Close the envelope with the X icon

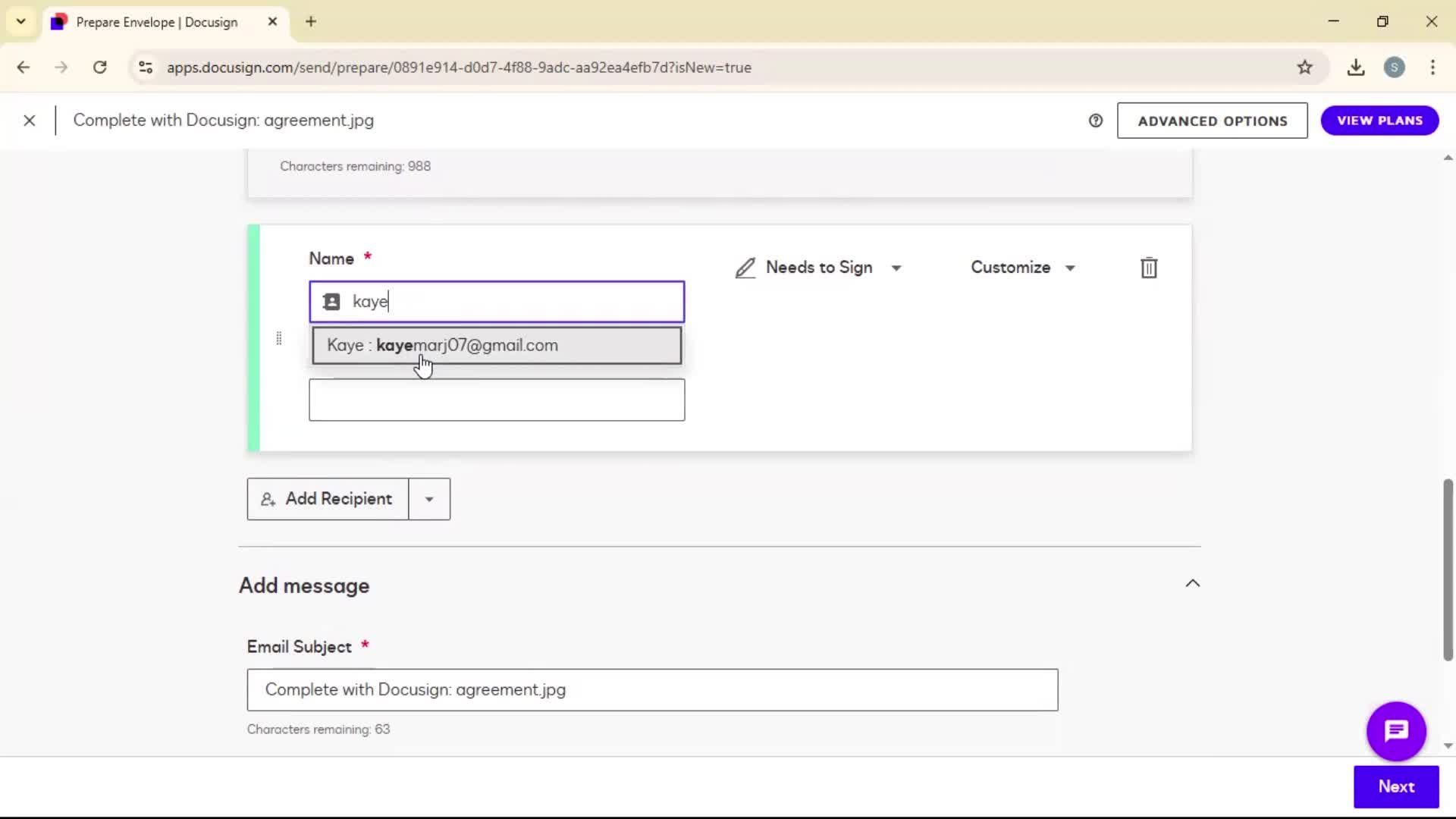click(x=30, y=121)
